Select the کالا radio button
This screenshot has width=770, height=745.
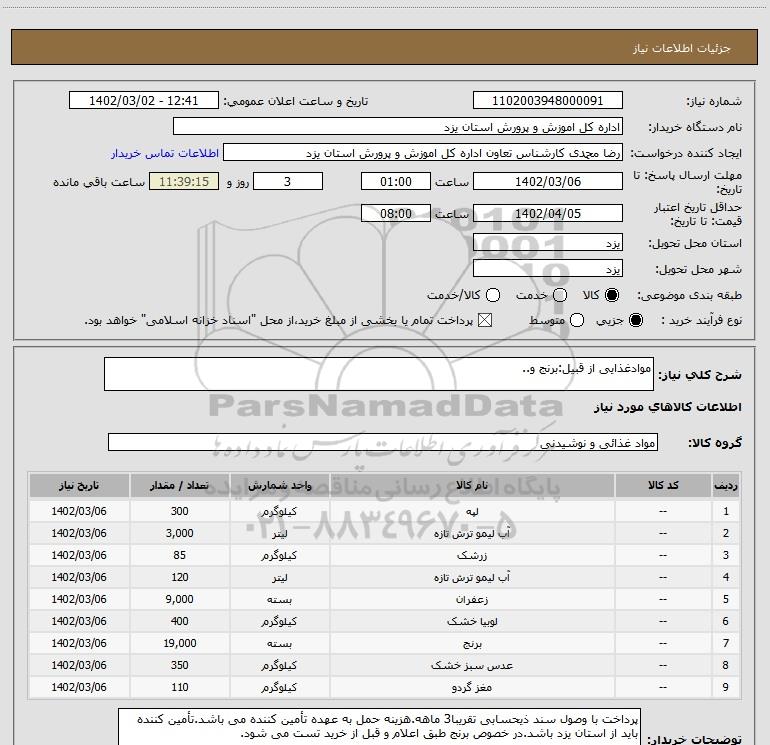tap(612, 295)
